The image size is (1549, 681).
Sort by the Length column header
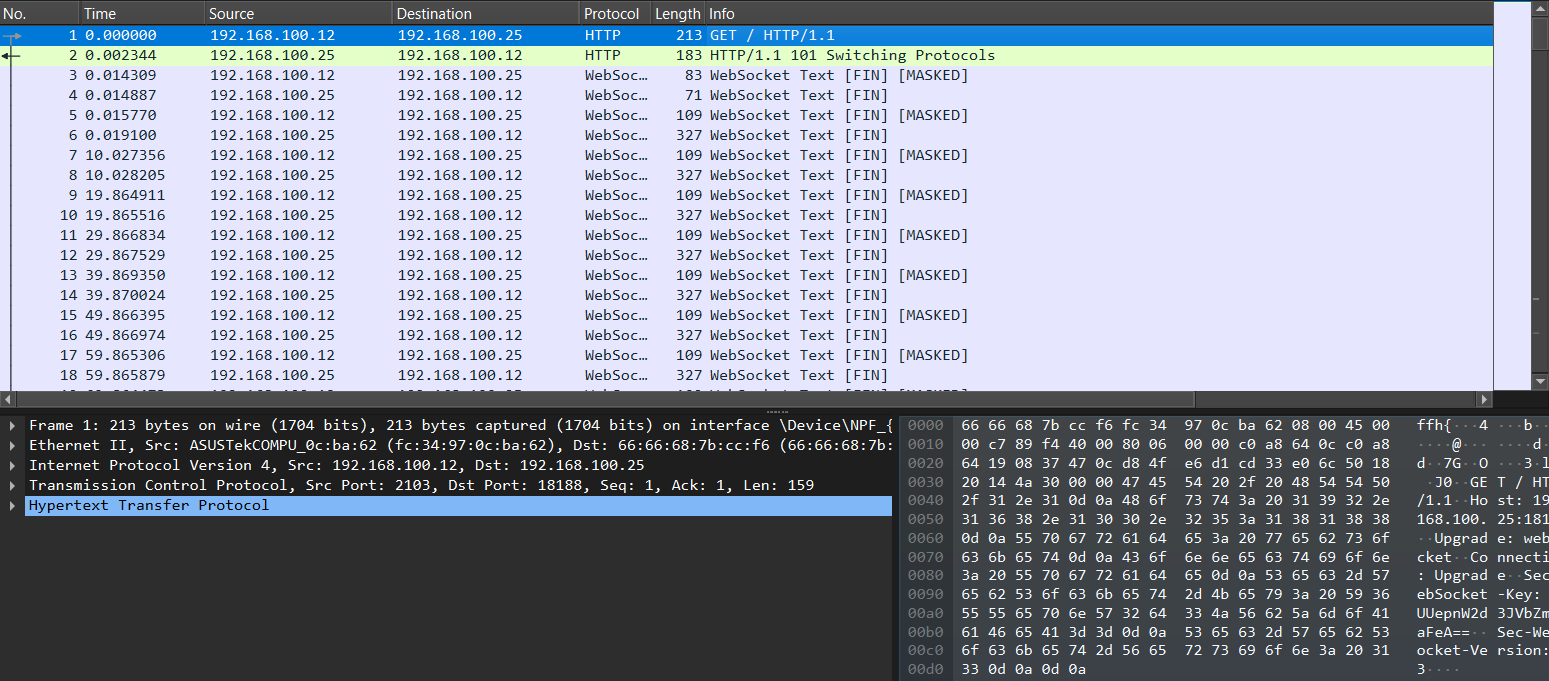[677, 14]
